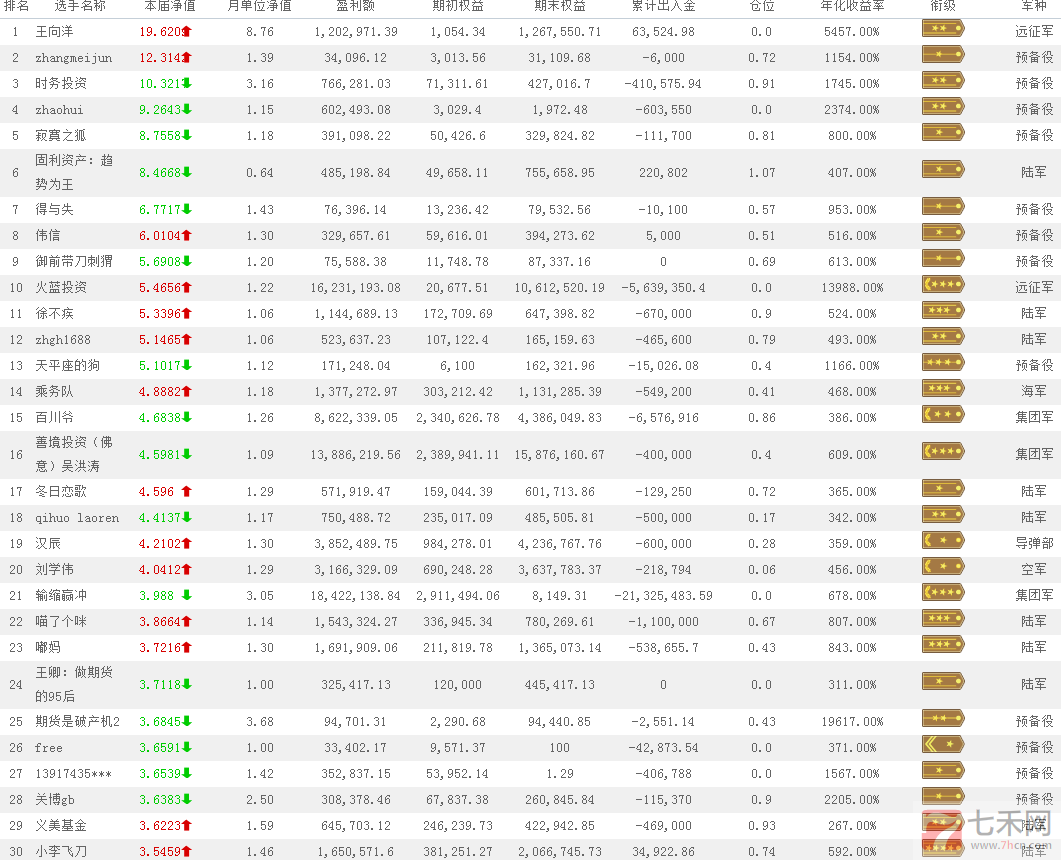Click the rank badge for 善境投资 row
1061x860 pixels.
tap(943, 451)
